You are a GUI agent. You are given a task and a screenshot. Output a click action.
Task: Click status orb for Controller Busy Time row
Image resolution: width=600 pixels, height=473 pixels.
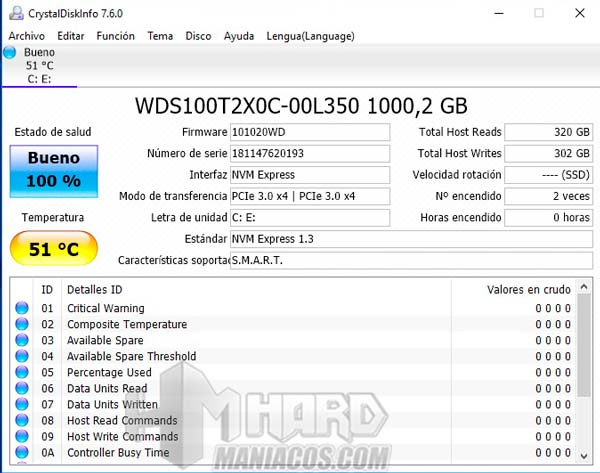click(x=22, y=453)
